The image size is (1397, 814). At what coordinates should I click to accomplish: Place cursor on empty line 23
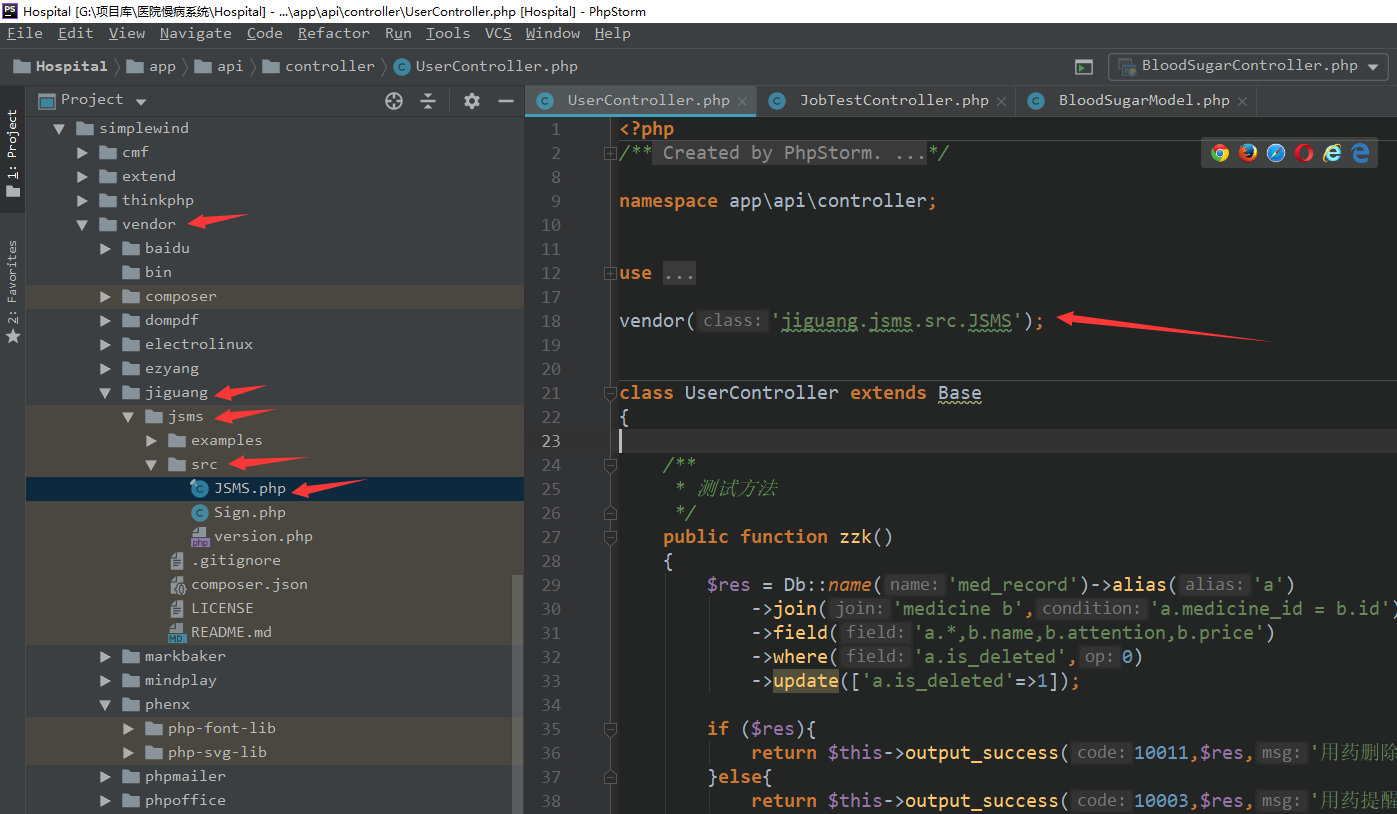pos(1007,441)
